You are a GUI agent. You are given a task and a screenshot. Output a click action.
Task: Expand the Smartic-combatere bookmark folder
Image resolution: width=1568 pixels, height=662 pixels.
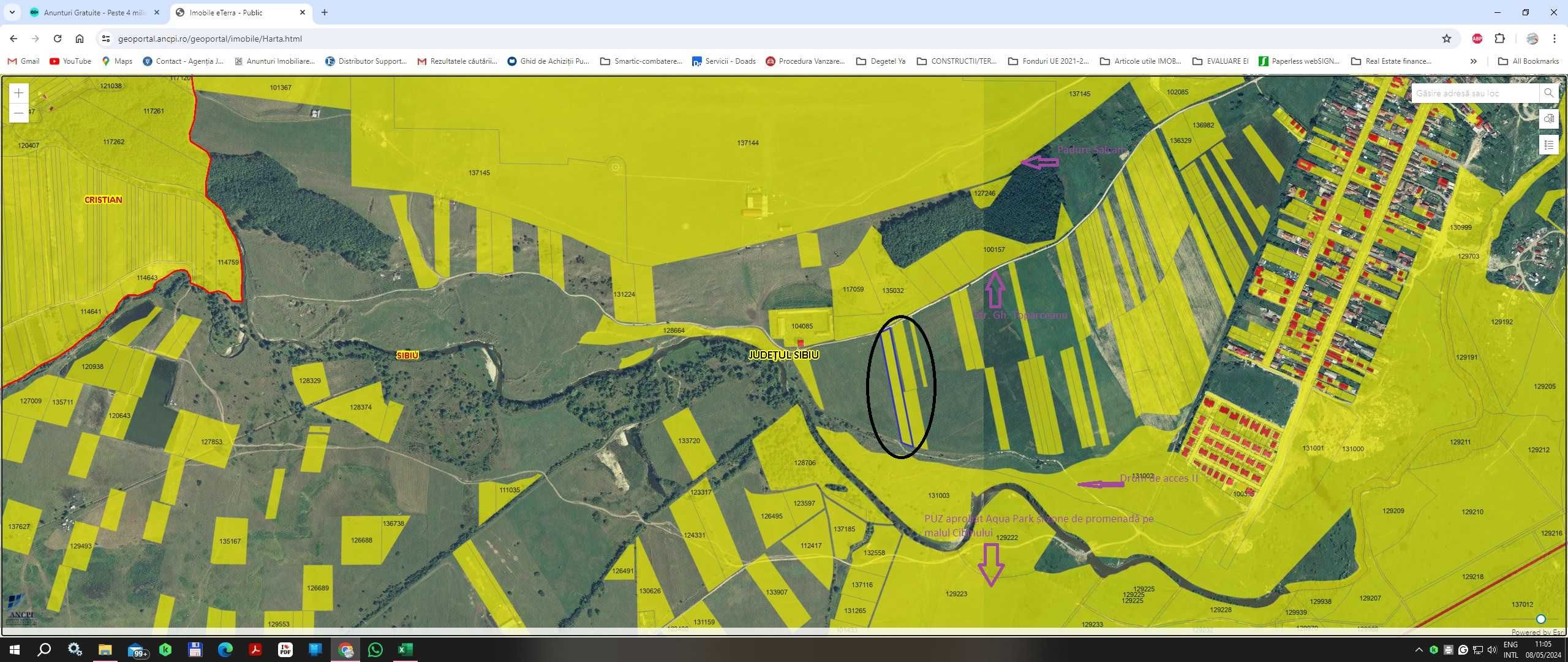(x=641, y=61)
